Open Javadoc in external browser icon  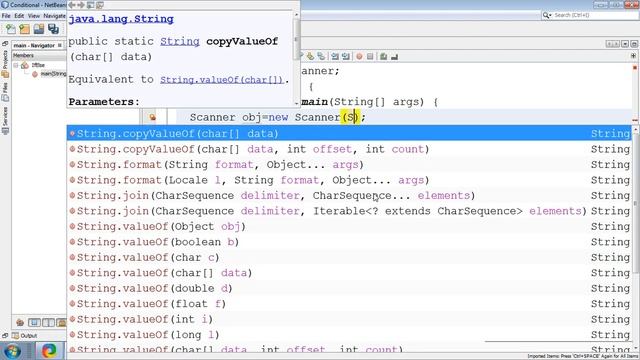(x=90, y=5)
